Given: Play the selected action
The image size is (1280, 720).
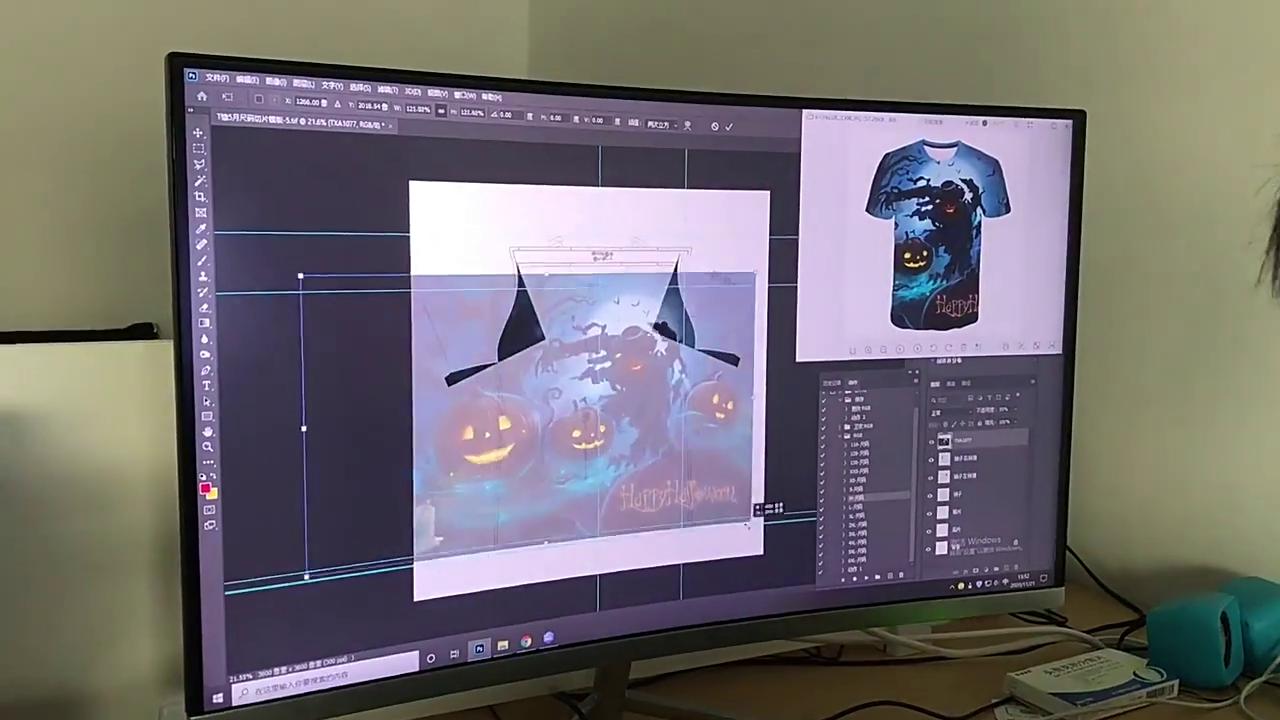Looking at the screenshot, I should 867,578.
